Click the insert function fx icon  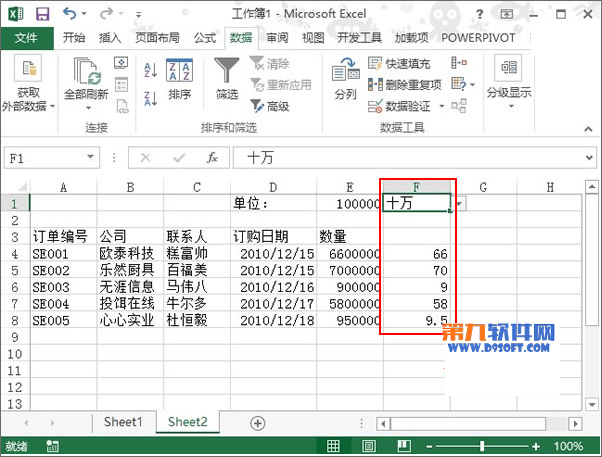point(212,157)
